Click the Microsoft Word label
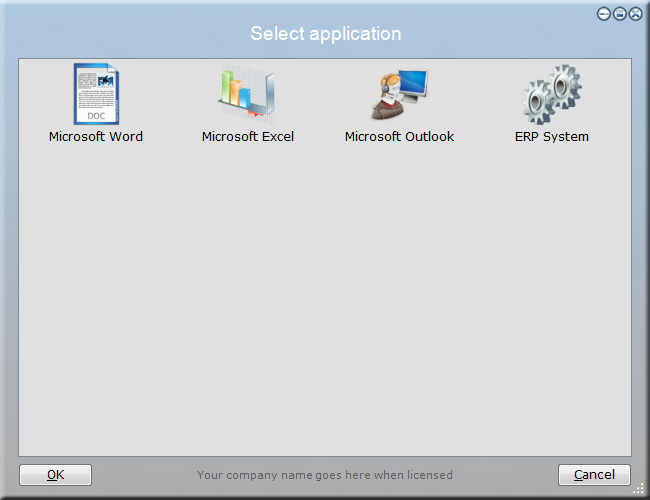 tap(96, 136)
